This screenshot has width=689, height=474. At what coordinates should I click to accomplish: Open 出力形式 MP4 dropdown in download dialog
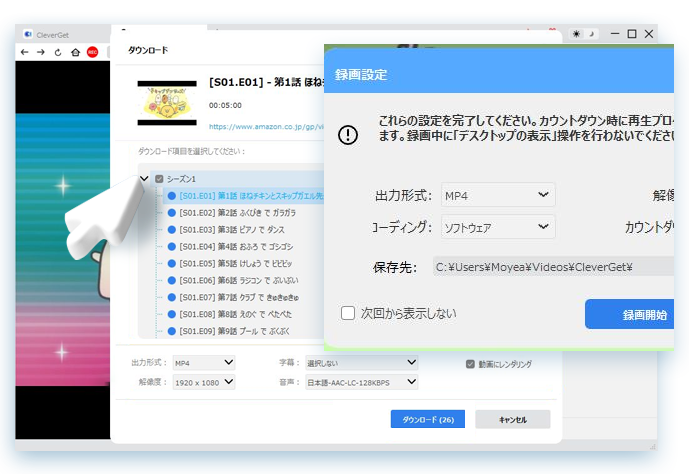tap(204, 363)
